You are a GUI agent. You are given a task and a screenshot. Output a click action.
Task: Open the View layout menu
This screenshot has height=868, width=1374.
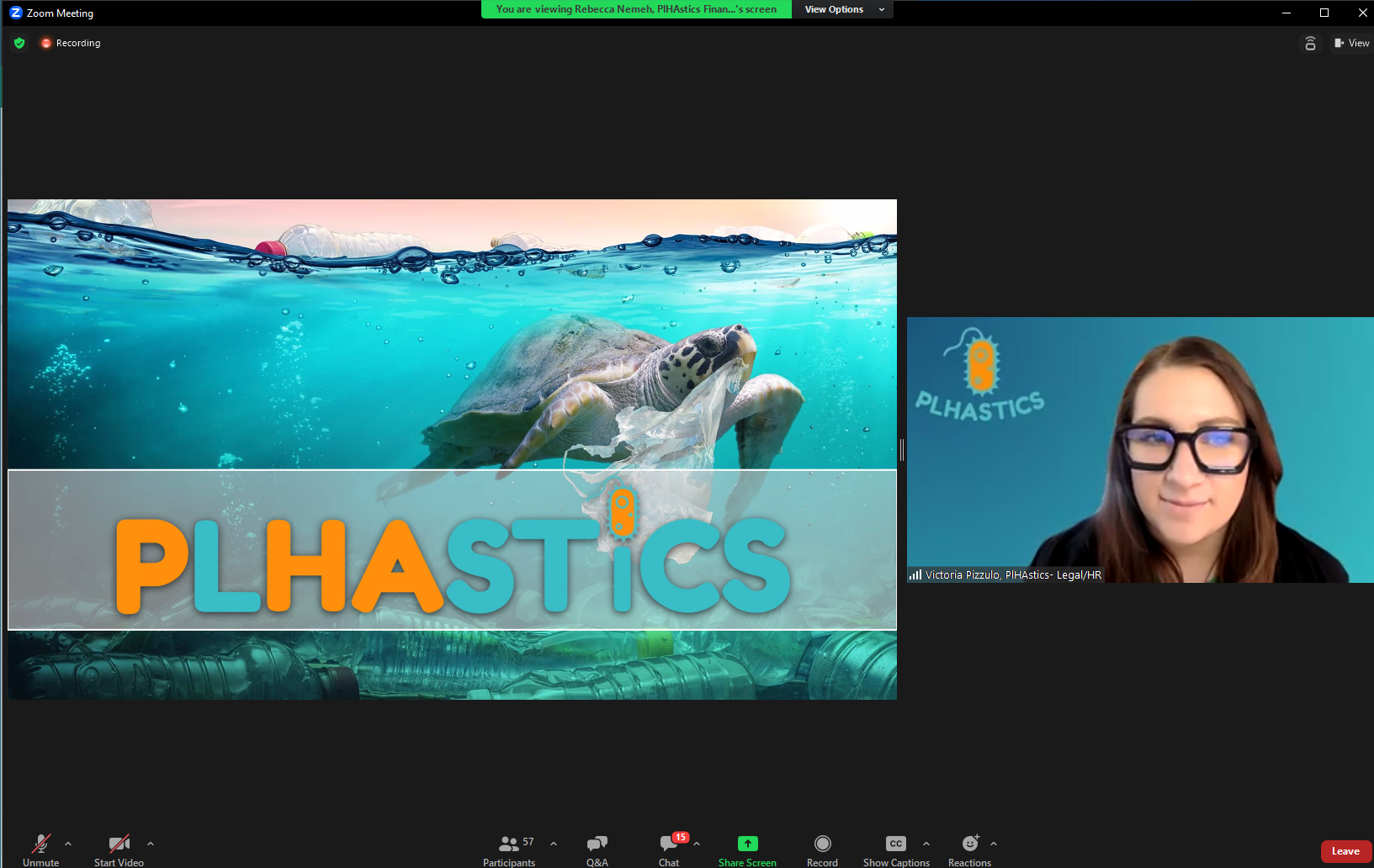1351,43
